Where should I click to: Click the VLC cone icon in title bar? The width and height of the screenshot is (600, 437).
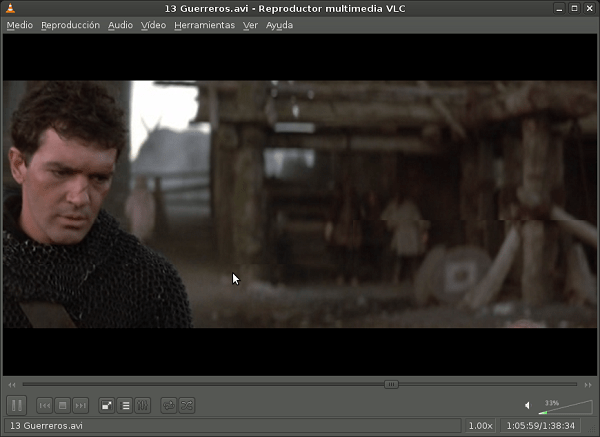(x=10, y=8)
